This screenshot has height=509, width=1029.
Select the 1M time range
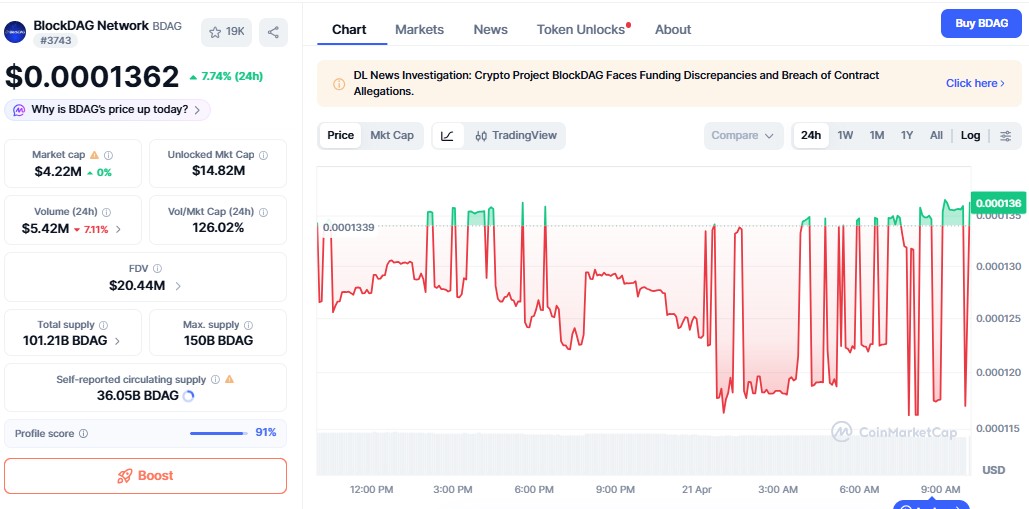(877, 136)
